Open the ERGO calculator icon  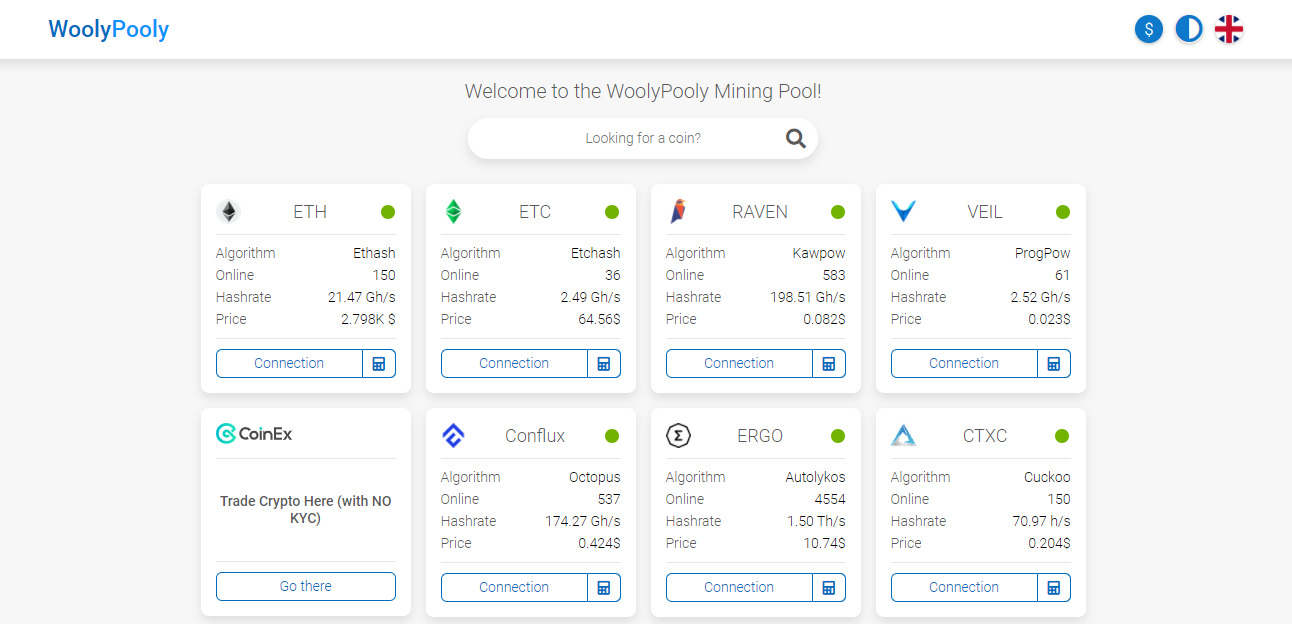click(829, 587)
